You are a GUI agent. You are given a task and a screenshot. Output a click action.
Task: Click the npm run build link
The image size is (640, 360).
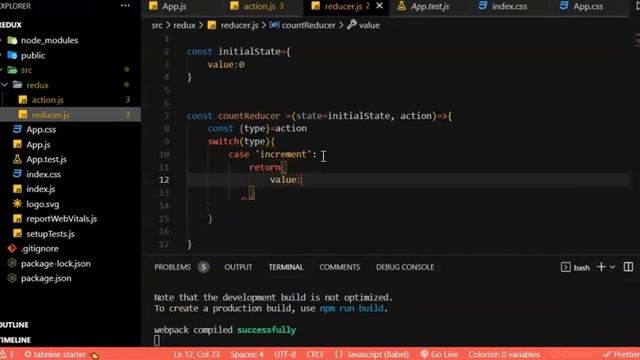[x=351, y=308]
